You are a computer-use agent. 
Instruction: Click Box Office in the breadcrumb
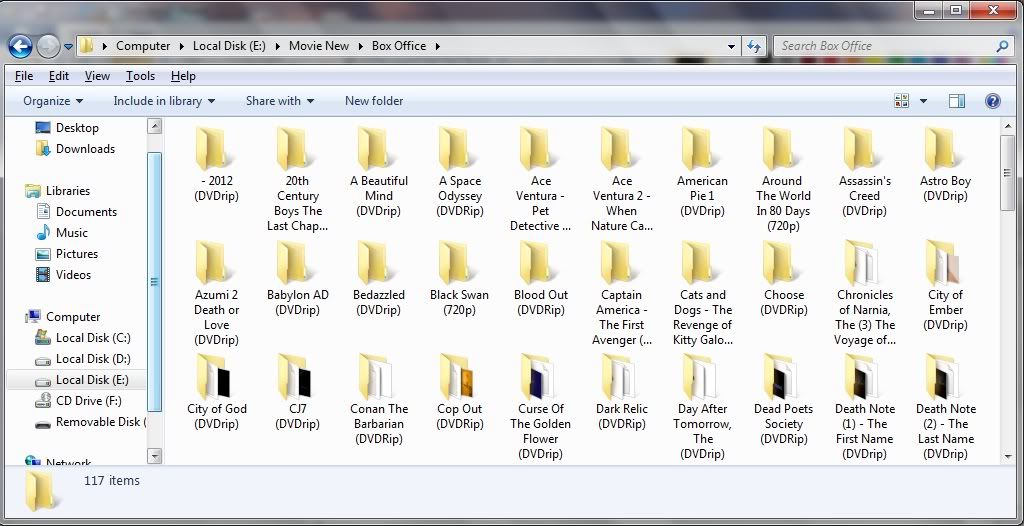click(398, 46)
